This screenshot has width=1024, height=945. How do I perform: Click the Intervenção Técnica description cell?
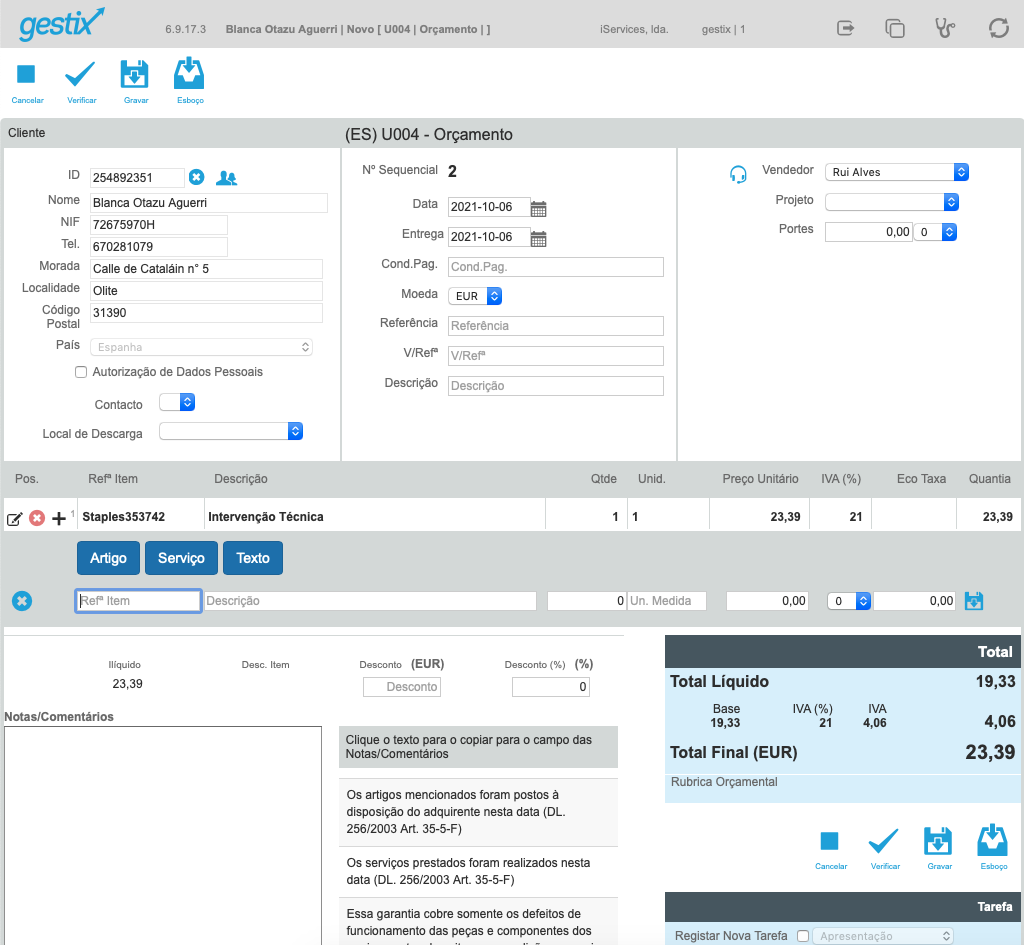(375, 517)
